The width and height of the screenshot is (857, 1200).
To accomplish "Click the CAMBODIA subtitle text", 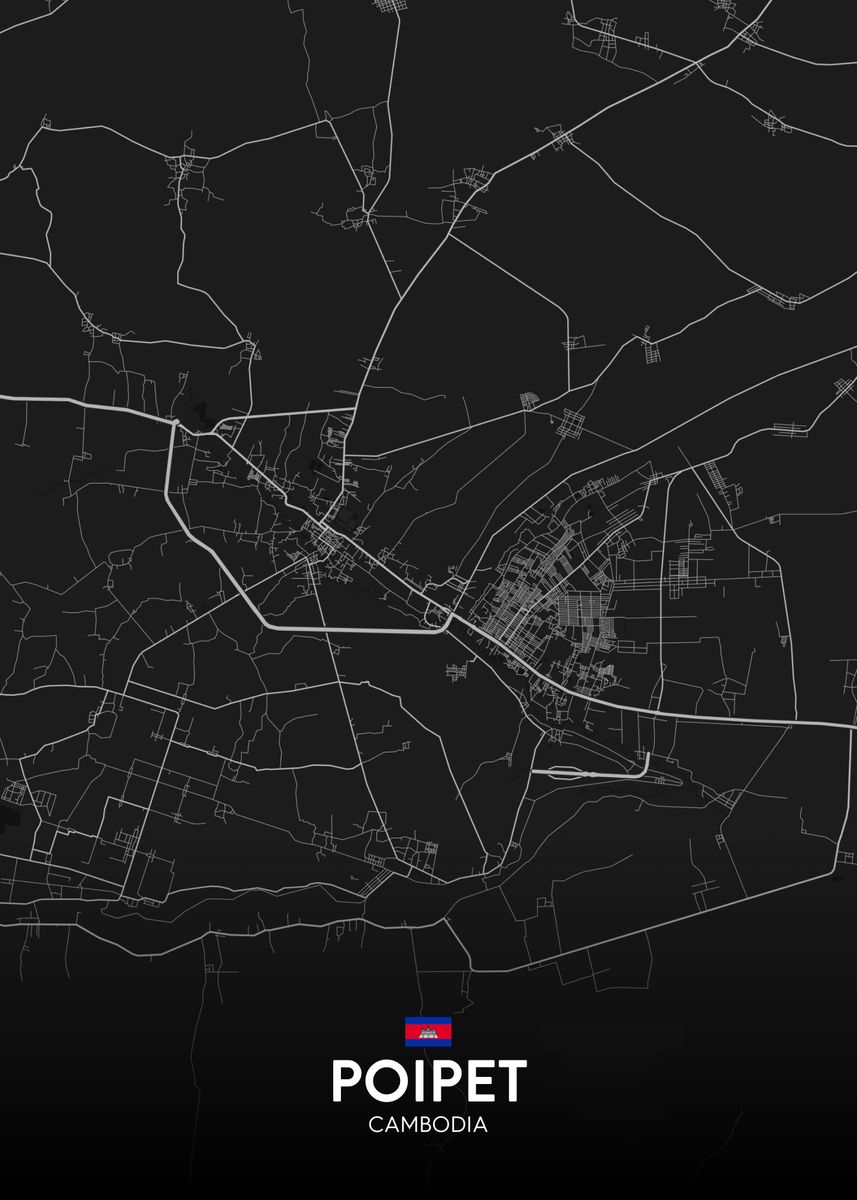I will click(x=428, y=1125).
